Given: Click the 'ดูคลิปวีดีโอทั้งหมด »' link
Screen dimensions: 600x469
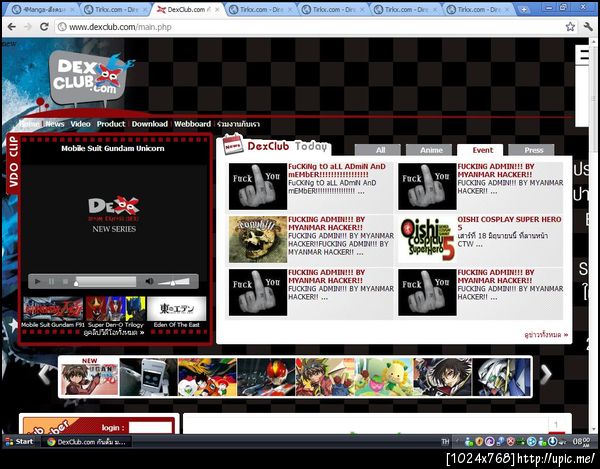Looking at the screenshot, I should (x=114, y=332).
